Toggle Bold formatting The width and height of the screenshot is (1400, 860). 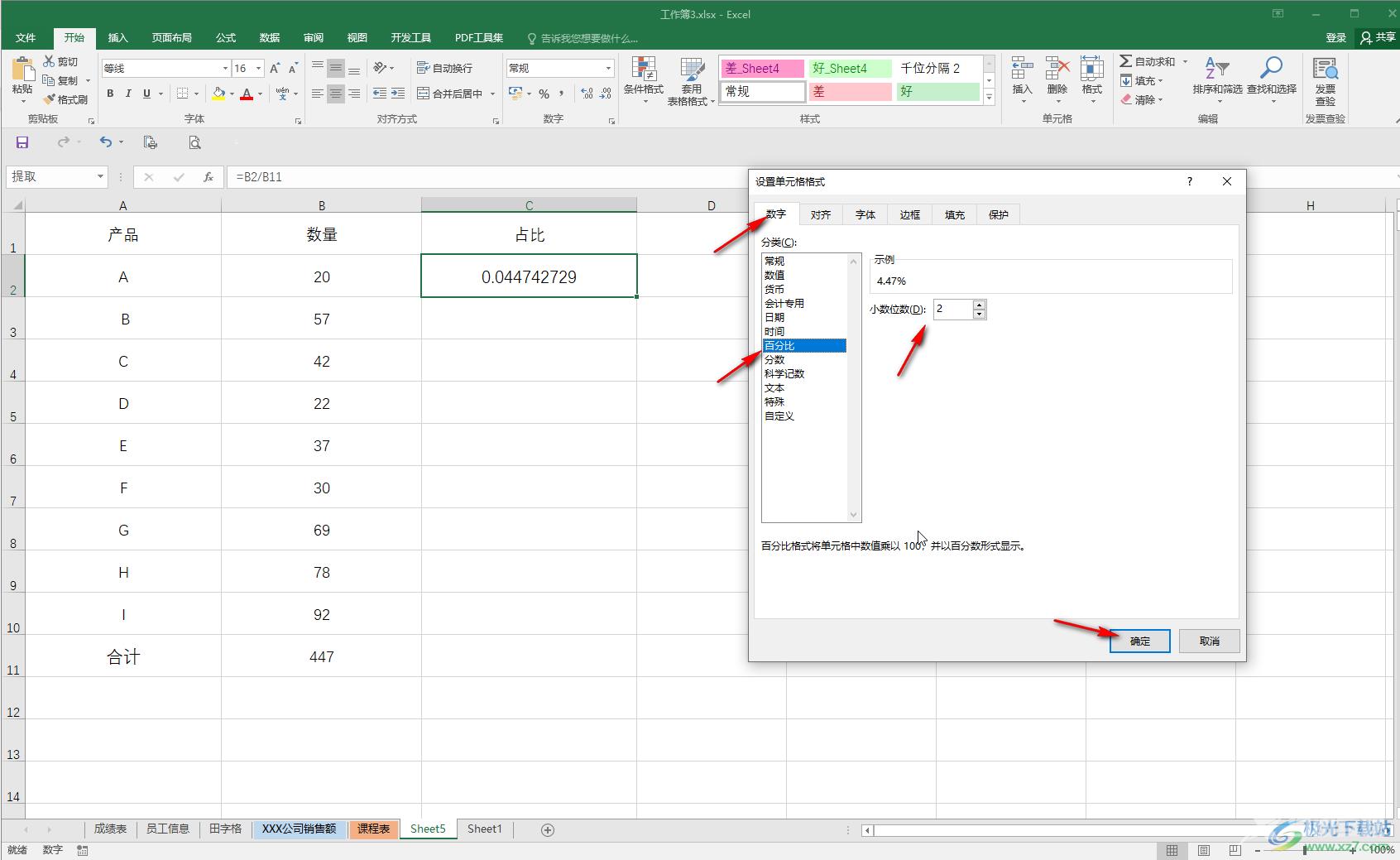tap(110, 94)
